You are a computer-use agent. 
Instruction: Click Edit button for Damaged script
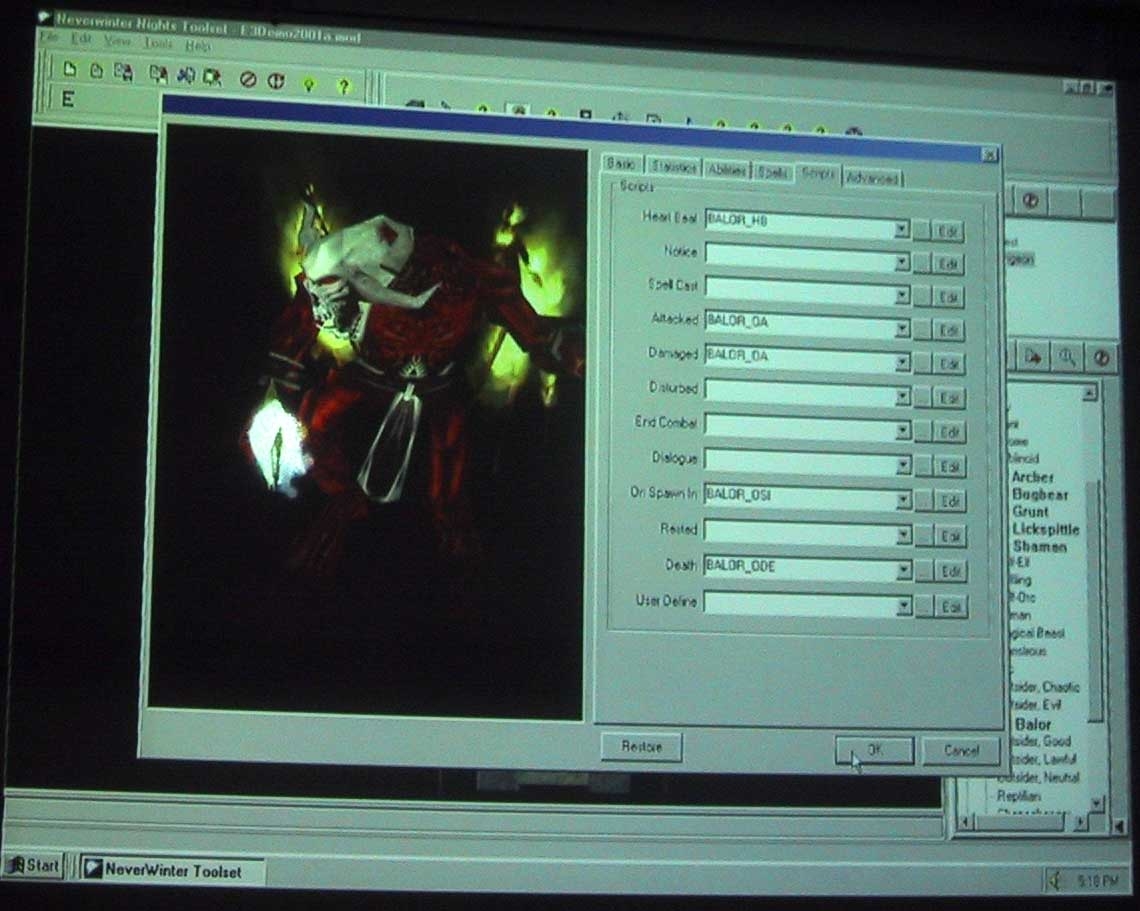(949, 364)
